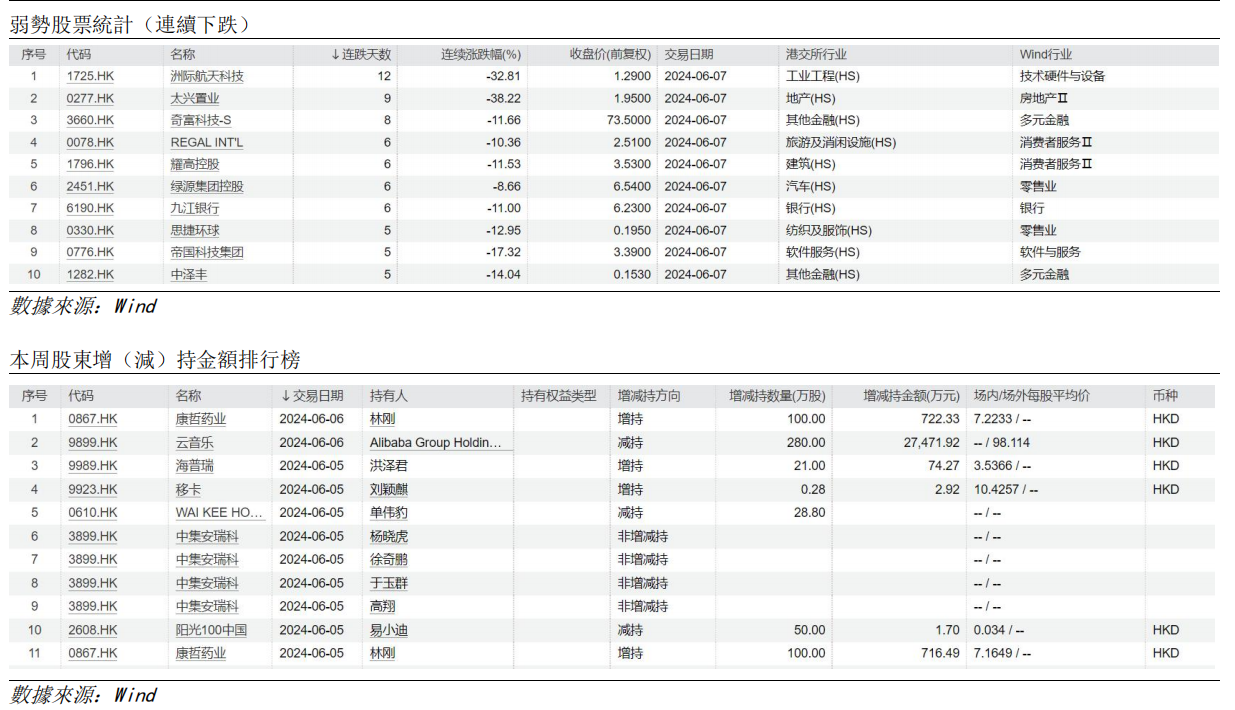The width and height of the screenshot is (1235, 710).
Task: Click 港交所行业 column header
Action: coord(816,55)
